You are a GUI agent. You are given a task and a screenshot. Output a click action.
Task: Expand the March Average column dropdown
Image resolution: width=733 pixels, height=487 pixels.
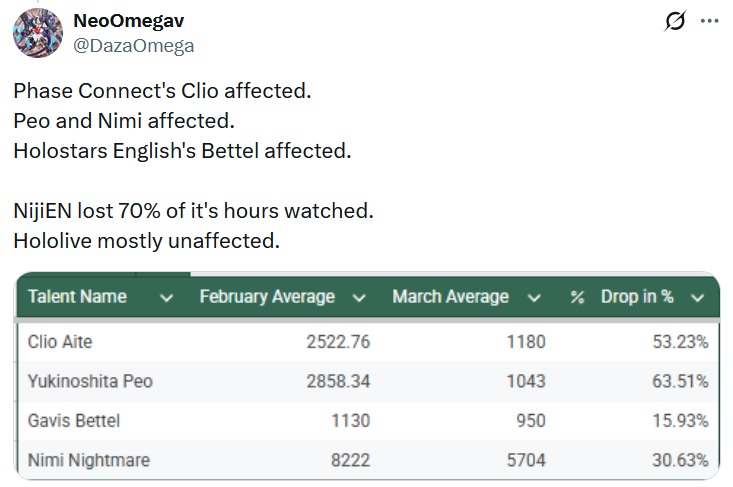(x=534, y=297)
